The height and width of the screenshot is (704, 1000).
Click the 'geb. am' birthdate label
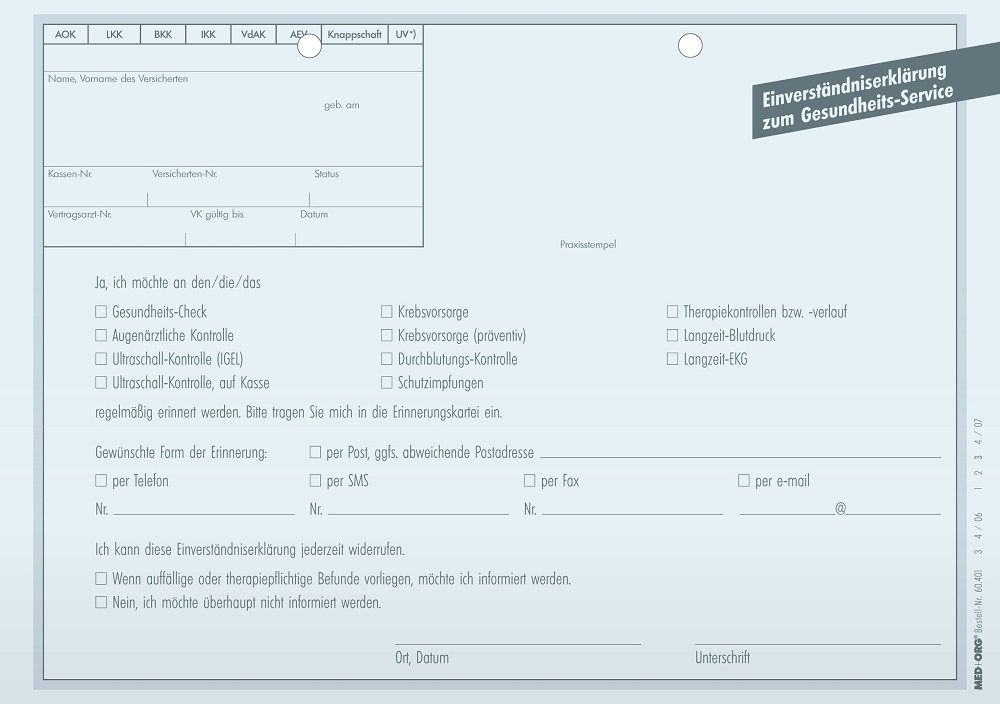tap(342, 105)
